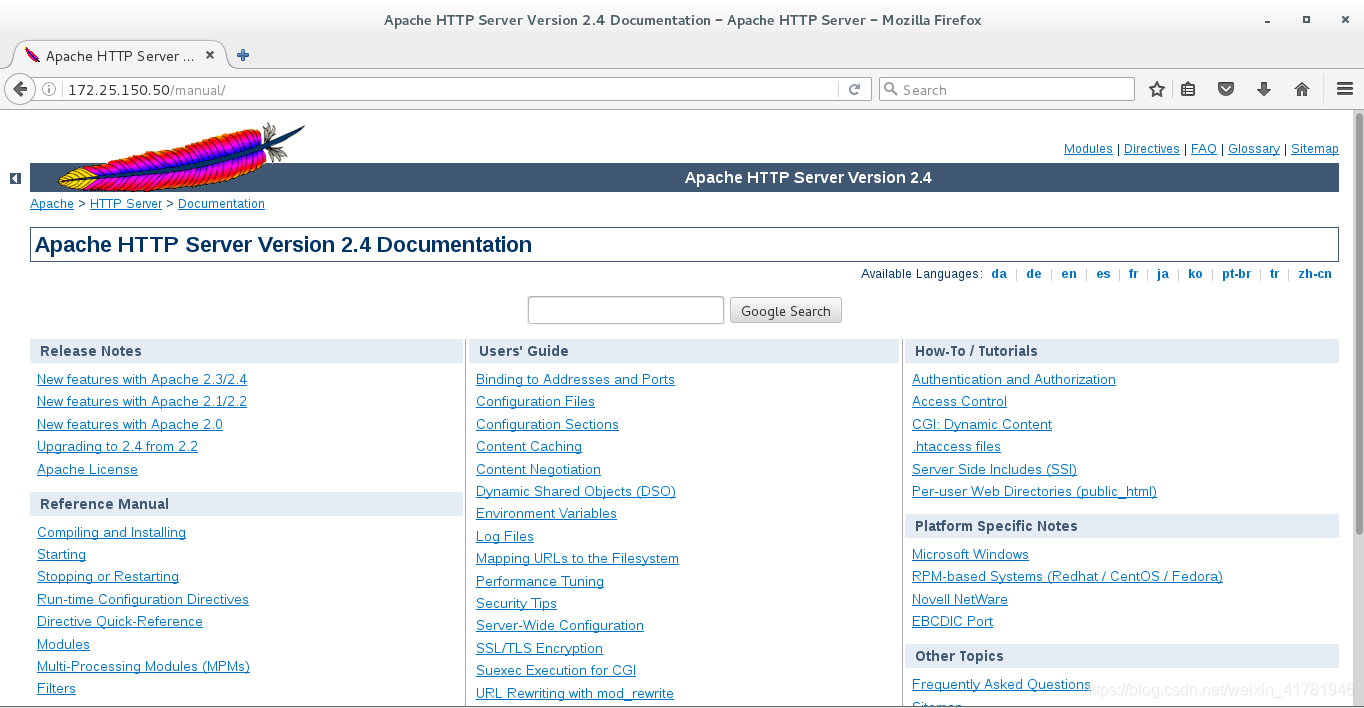Open Compiling and Installing link
The image size is (1364, 708).
(x=111, y=532)
